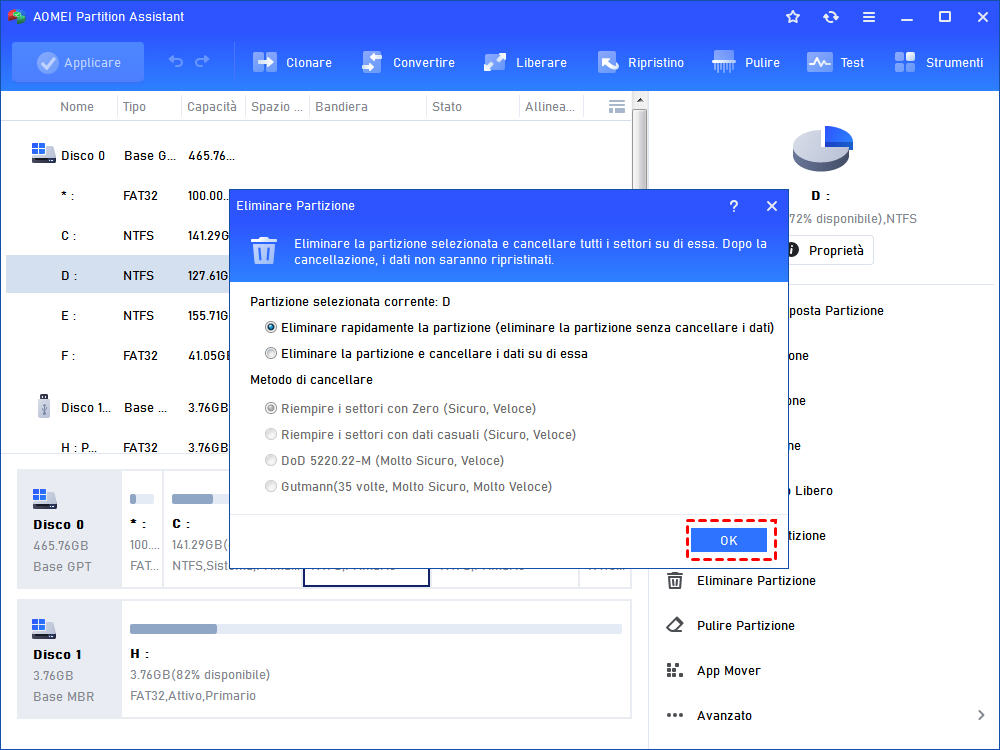Select Riempire i settori con Zero option

[401, 409]
